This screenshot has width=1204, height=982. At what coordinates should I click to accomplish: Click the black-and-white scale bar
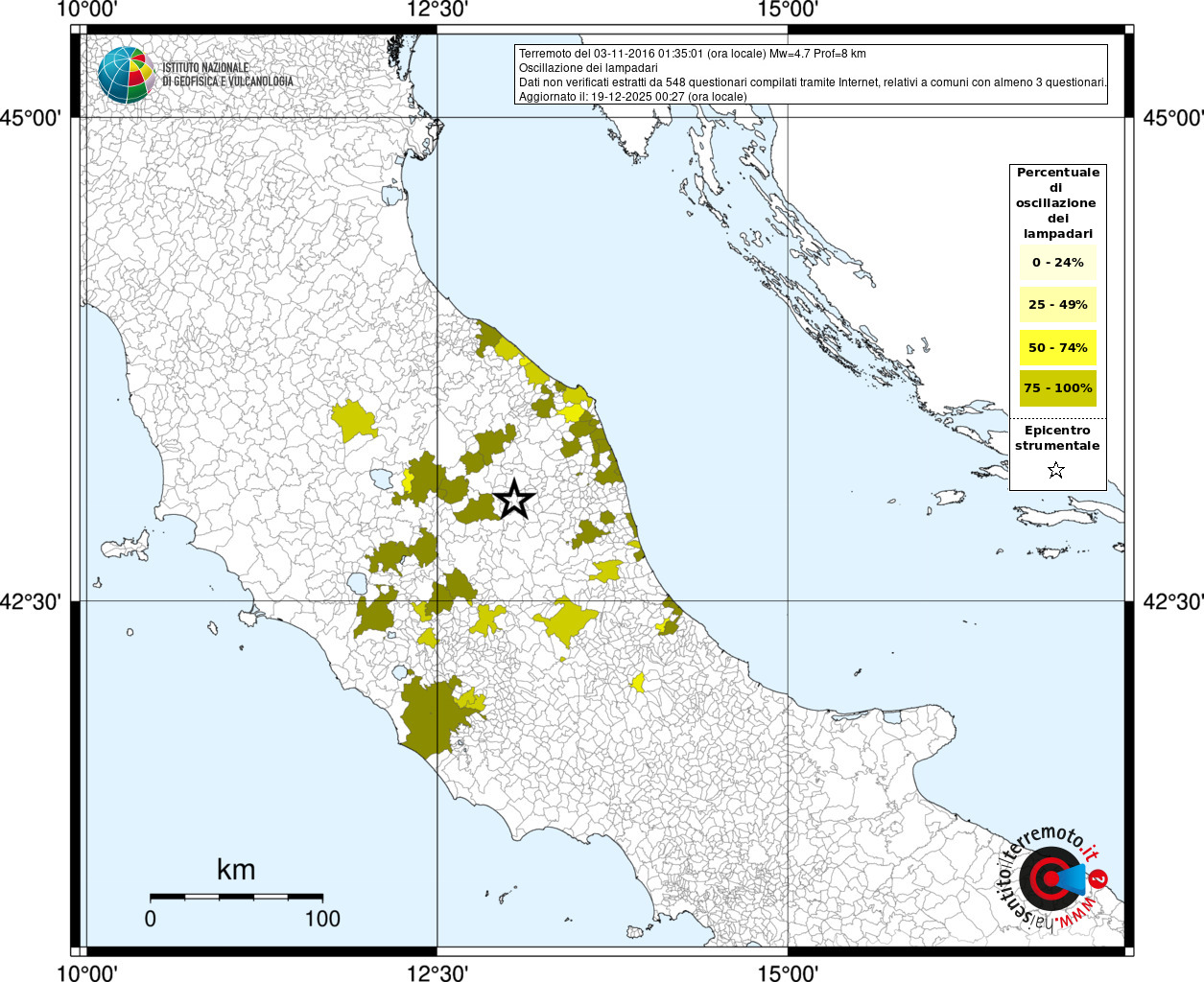236,897
